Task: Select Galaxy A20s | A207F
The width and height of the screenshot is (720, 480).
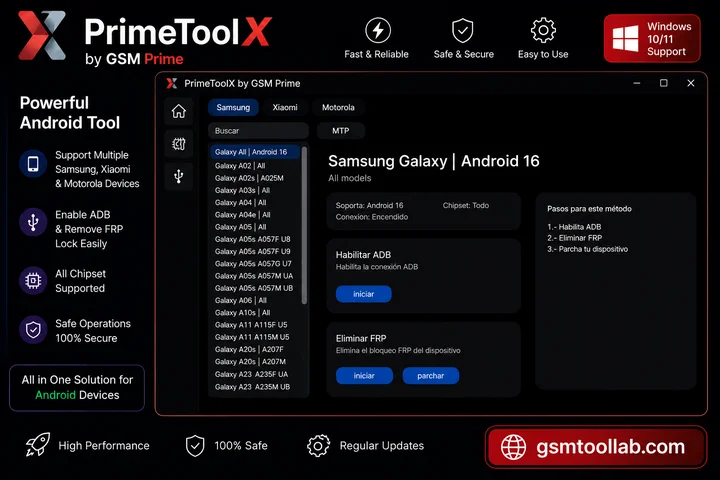Action: tap(255, 350)
